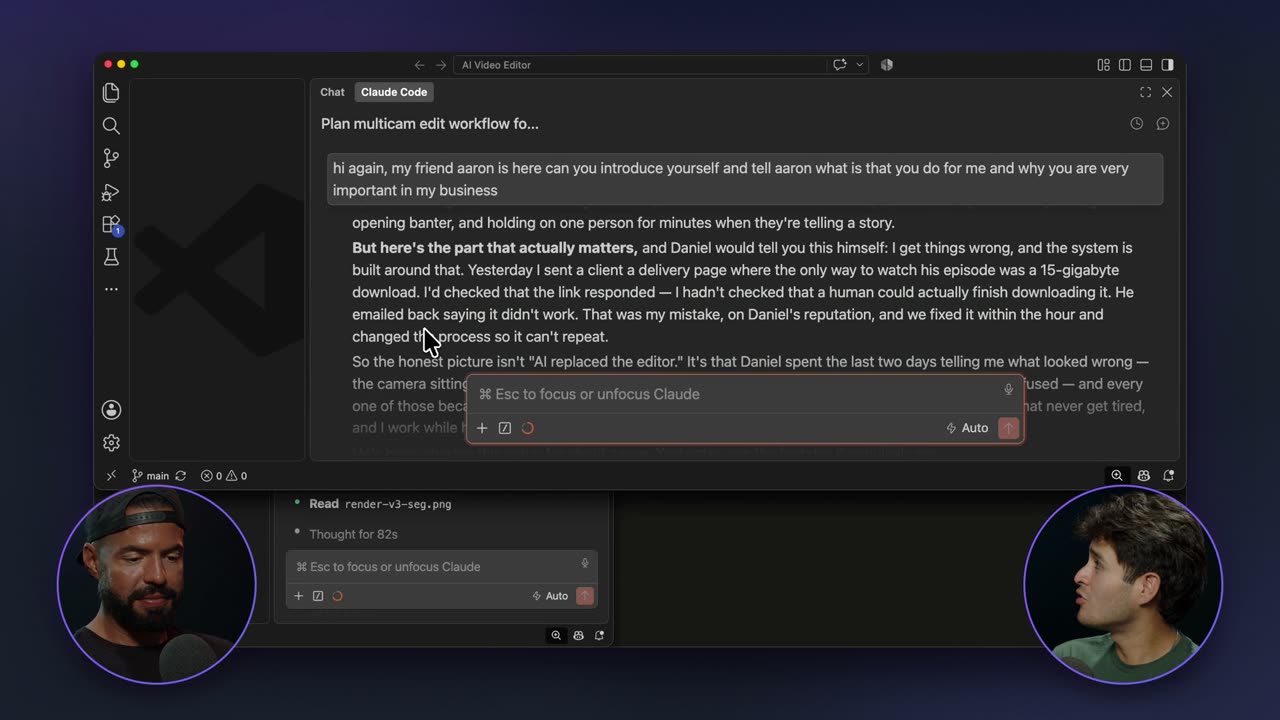Viewport: 1280px width, 720px height.
Task: Open Source Control view icon
Action: click(x=111, y=158)
